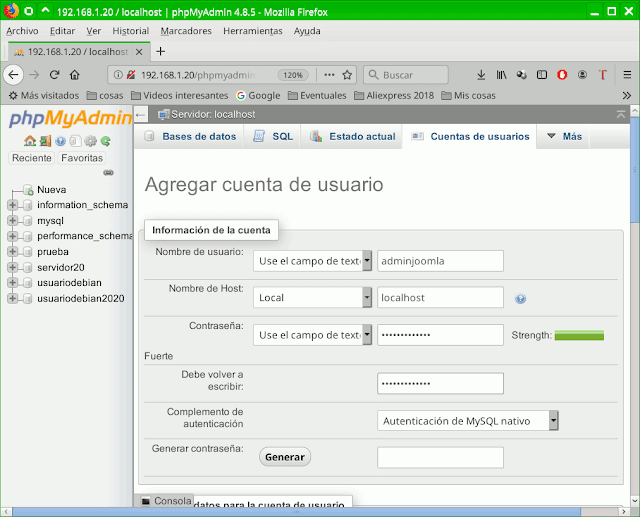The width and height of the screenshot is (640, 517).
Task: Click Nueva to create database
Action: 51,190
